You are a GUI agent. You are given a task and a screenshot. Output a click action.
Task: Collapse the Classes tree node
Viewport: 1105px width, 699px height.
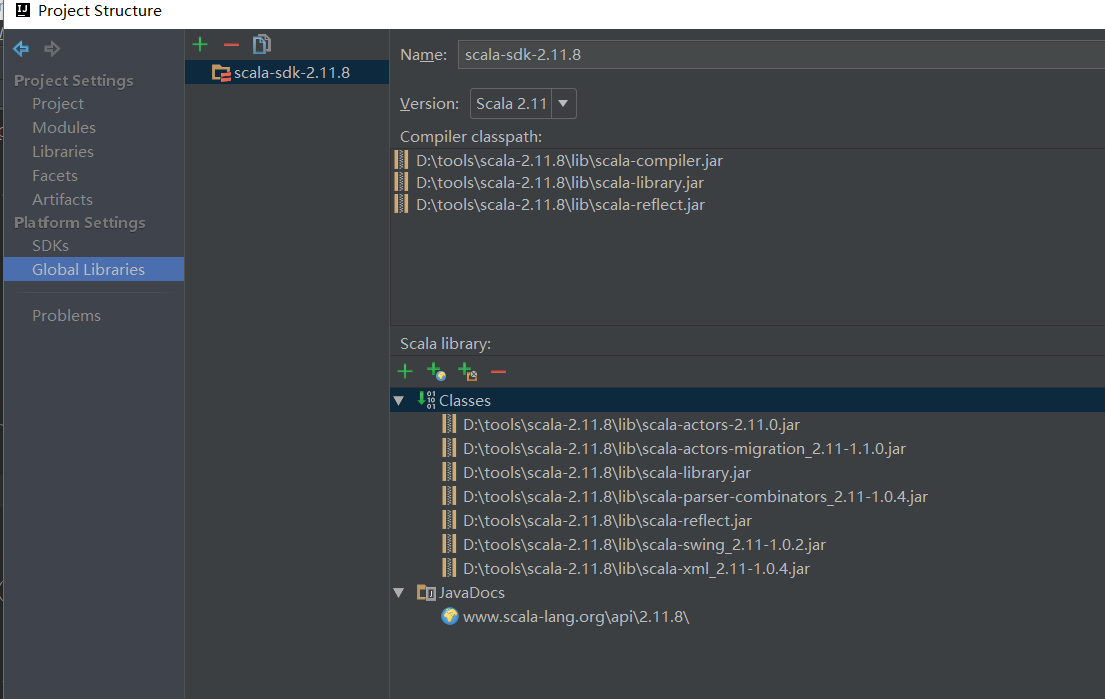point(399,400)
